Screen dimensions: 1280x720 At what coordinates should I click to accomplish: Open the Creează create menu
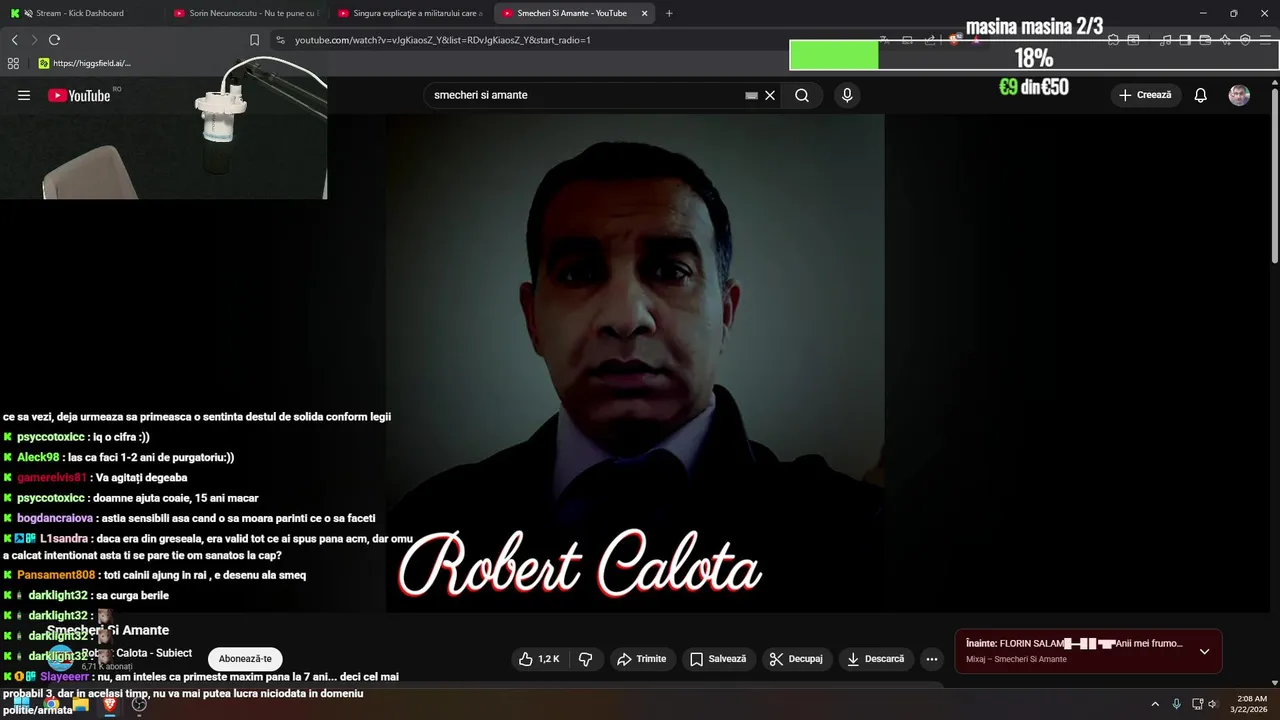[1145, 95]
